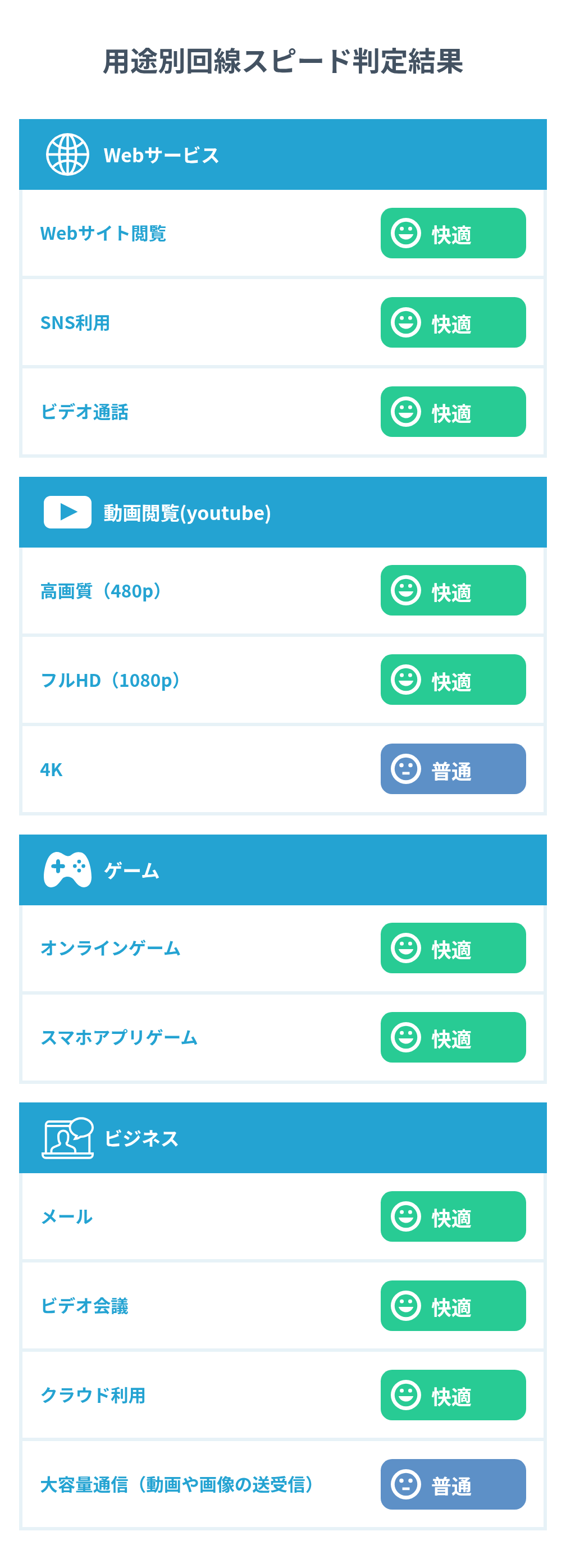Select the 高画質（480p） label

click(x=101, y=591)
